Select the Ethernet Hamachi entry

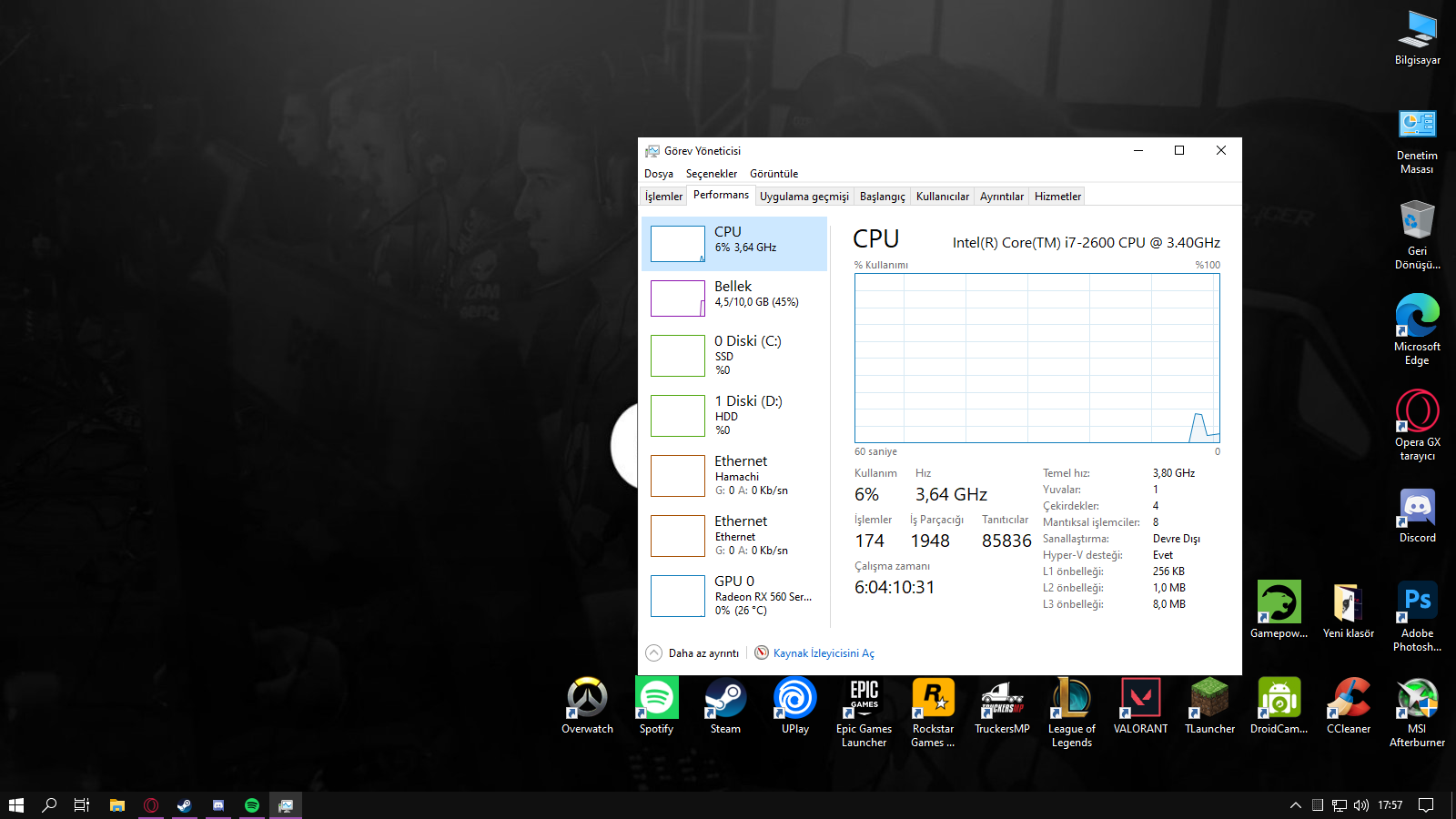[734, 476]
